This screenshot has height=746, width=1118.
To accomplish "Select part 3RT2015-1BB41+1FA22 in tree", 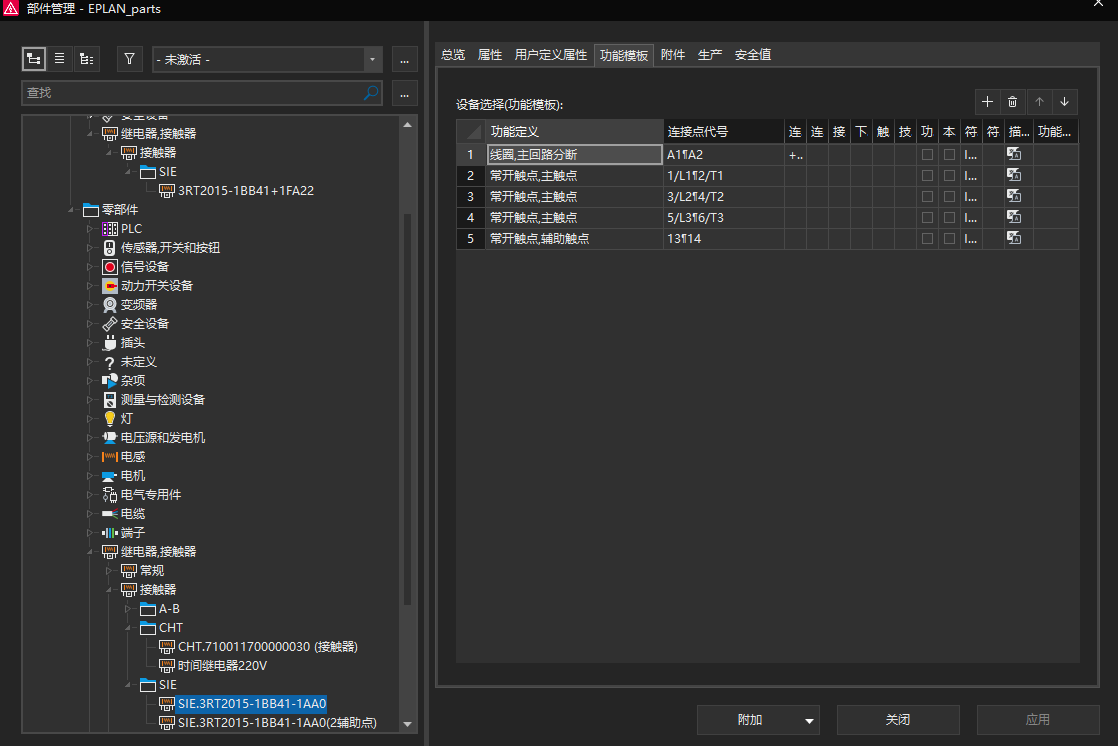I will [245, 191].
